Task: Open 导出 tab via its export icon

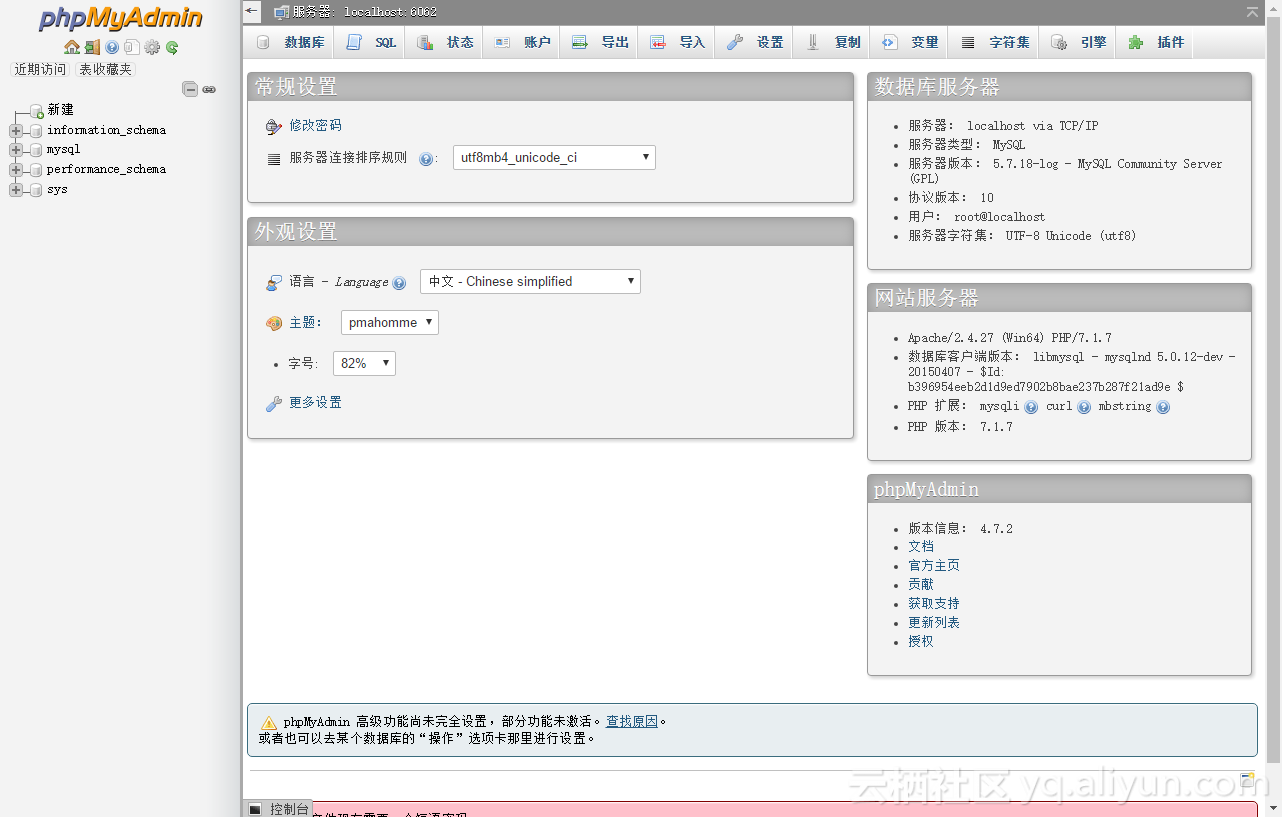Action: click(x=579, y=42)
